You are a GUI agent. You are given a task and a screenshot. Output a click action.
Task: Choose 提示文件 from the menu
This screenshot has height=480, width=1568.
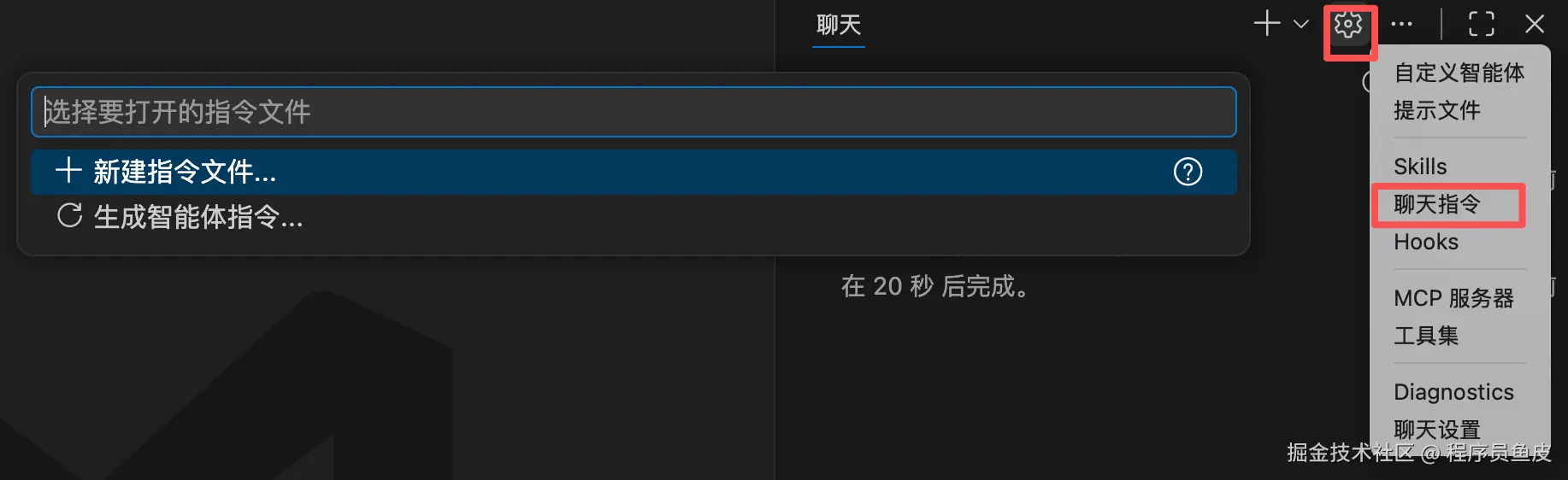click(x=1436, y=110)
